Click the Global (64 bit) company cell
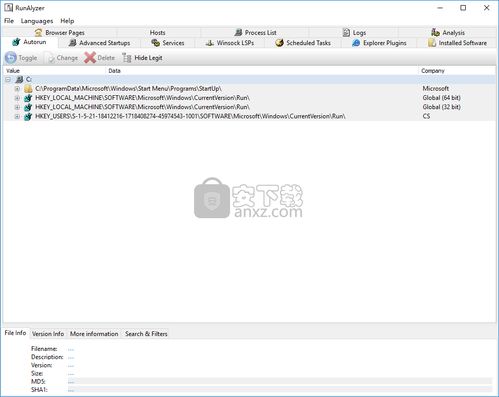 [x=441, y=98]
